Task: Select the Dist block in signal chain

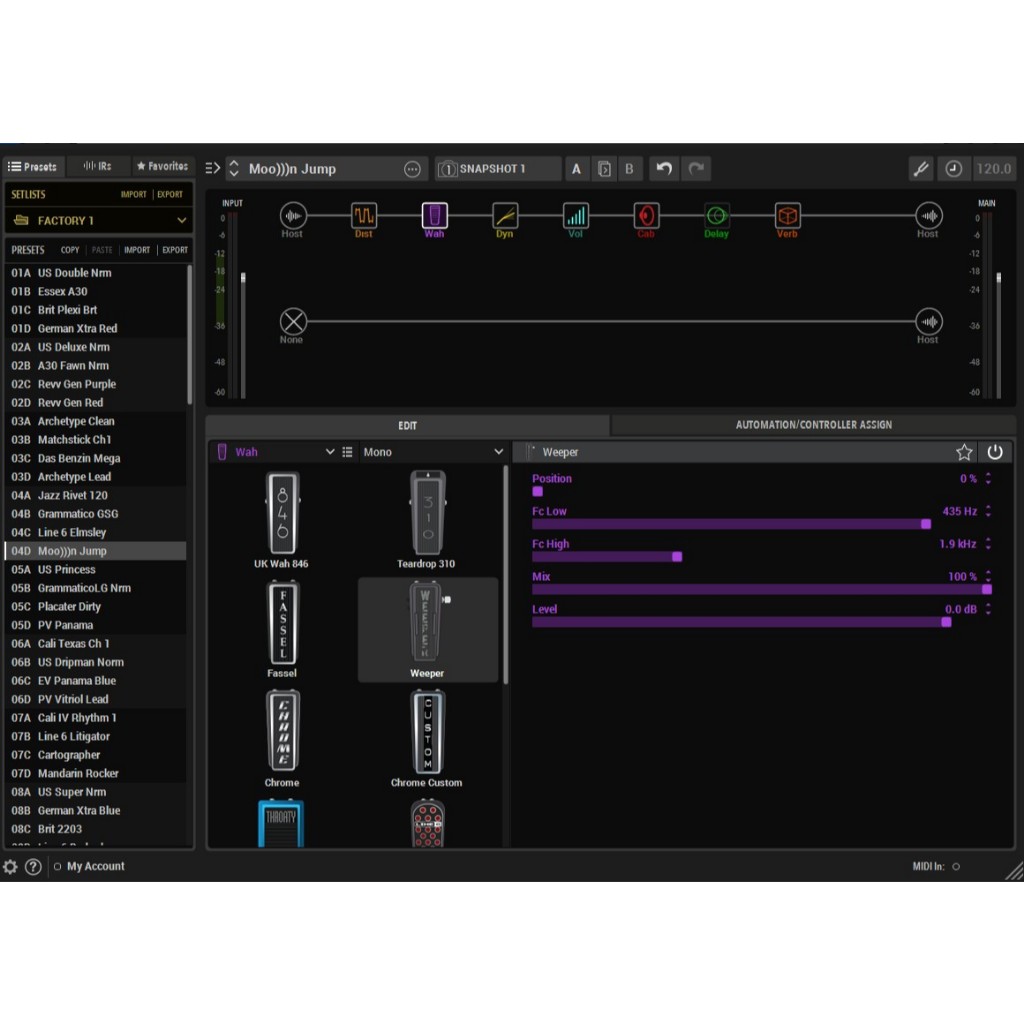Action: click(x=364, y=216)
